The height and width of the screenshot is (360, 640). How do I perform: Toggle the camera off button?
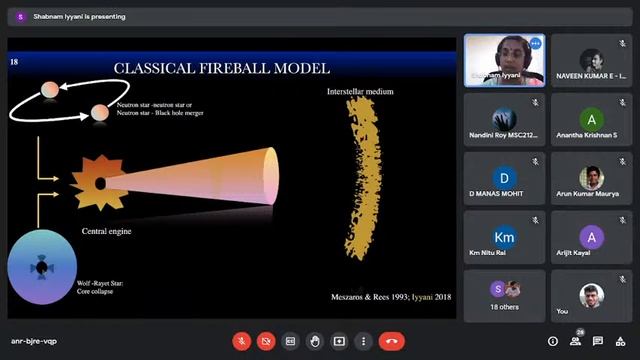pos(266,341)
